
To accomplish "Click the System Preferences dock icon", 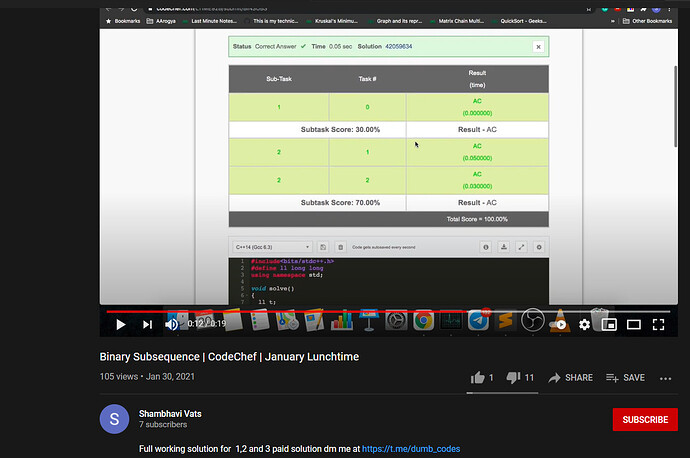I will pos(396,320).
